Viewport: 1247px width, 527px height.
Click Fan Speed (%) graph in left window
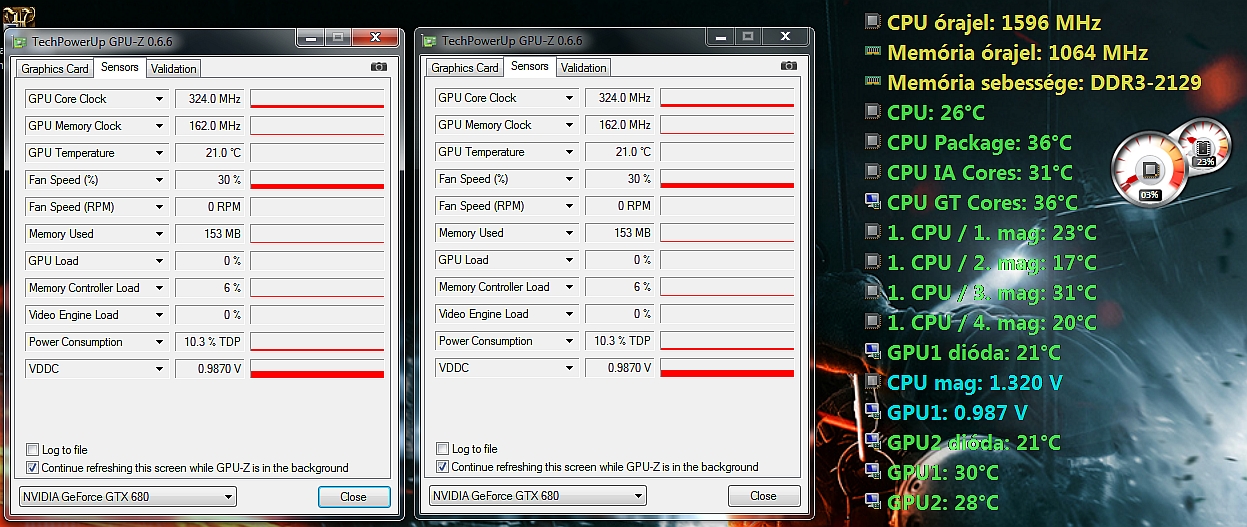pyautogui.click(x=317, y=180)
